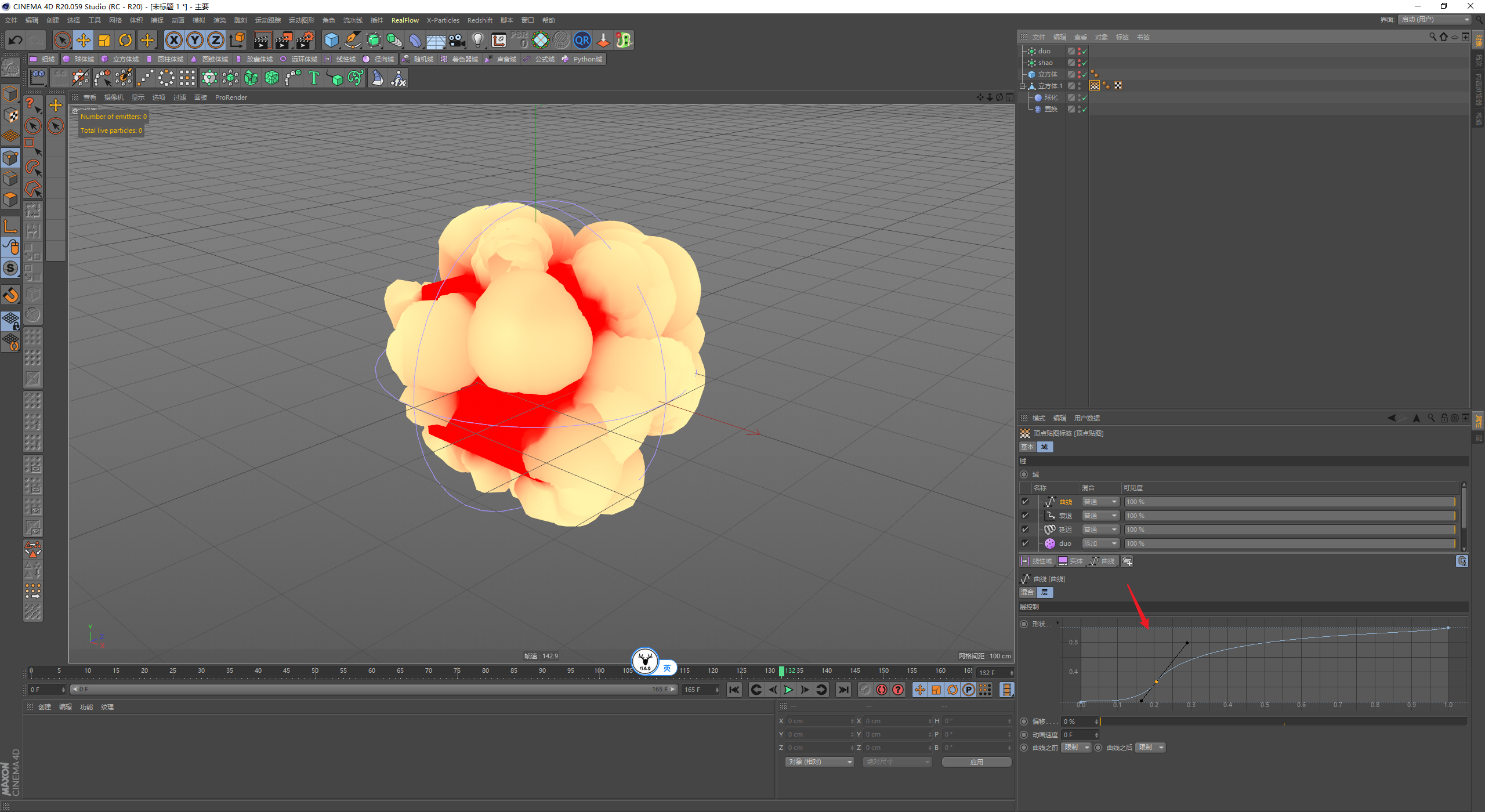Select the 球化 deformer object
Screen dimensions: 1485x812
(1051, 97)
